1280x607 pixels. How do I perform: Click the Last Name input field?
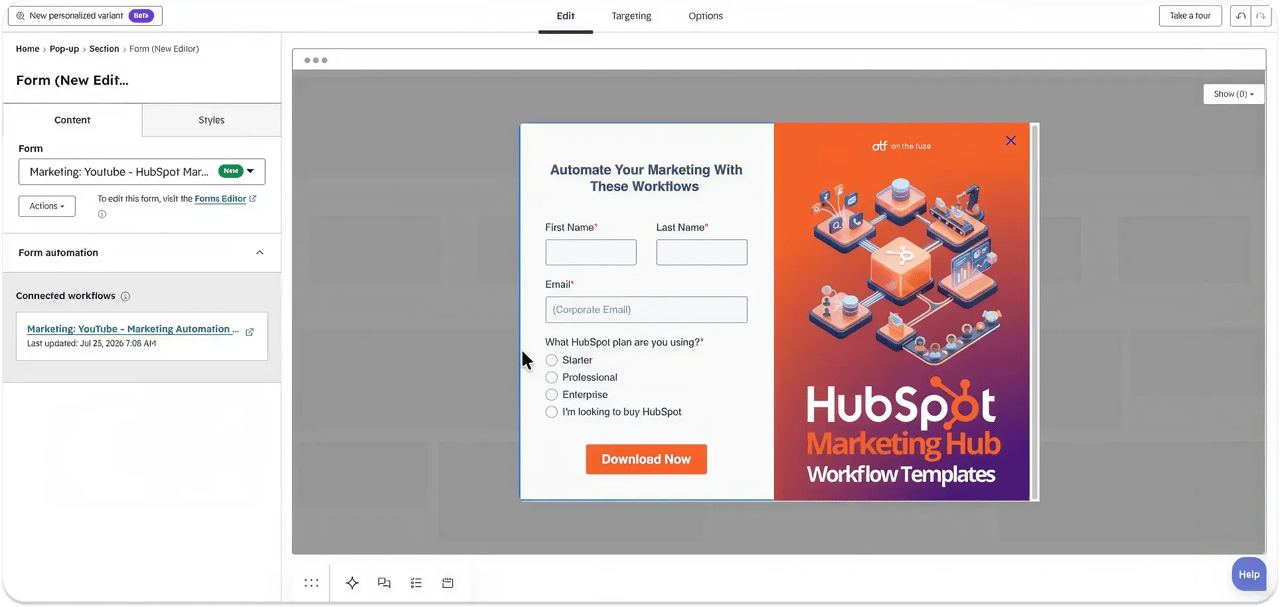point(702,252)
